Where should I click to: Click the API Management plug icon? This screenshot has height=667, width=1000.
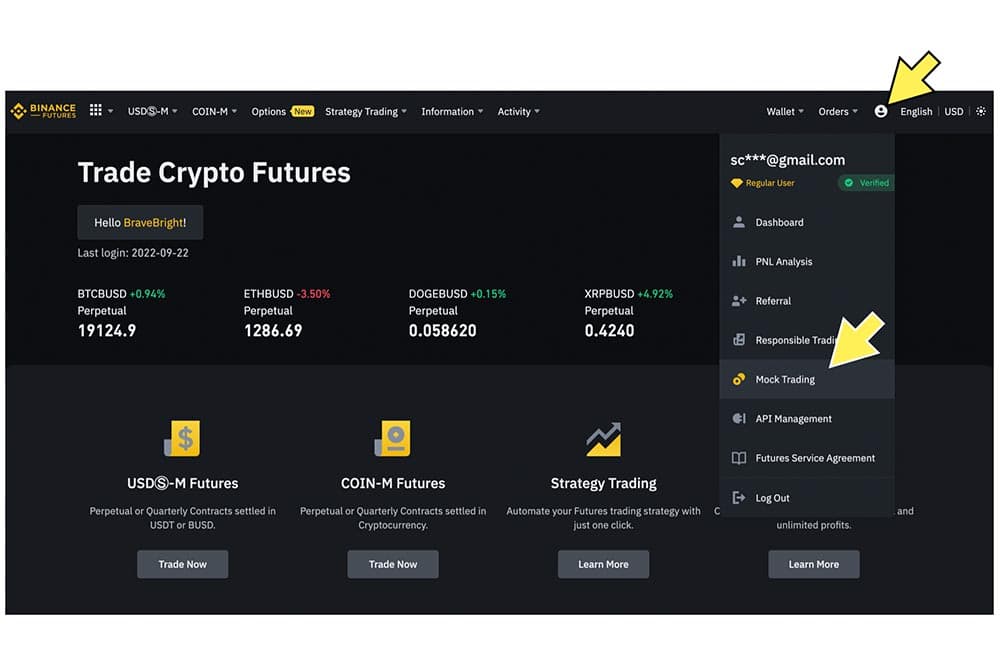739,418
